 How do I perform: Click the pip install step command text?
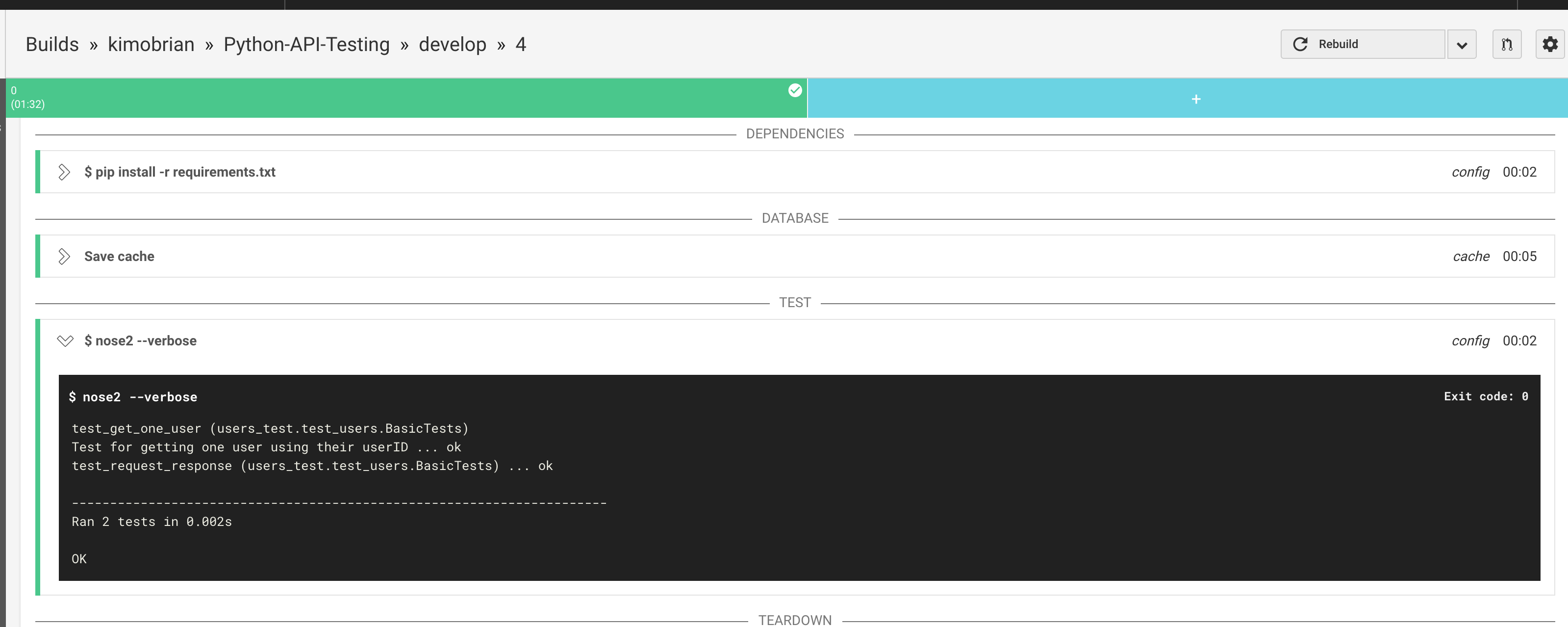[x=180, y=172]
